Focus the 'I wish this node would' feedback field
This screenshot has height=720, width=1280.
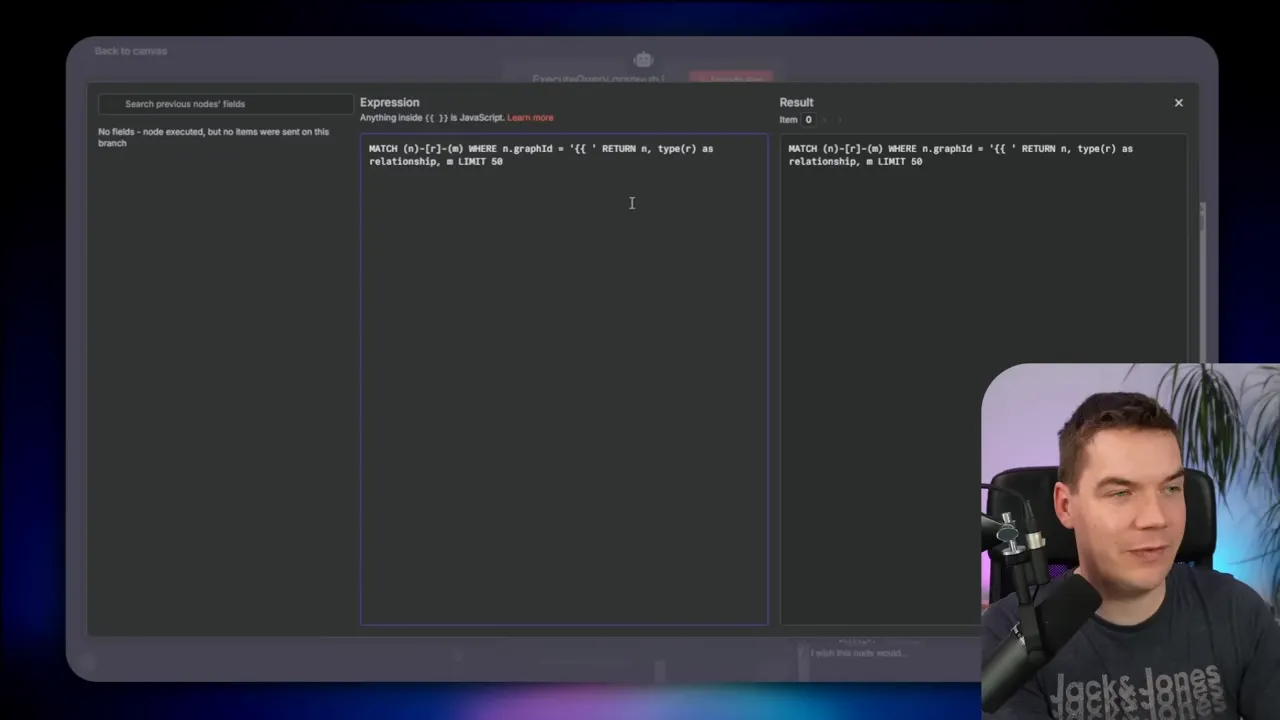(x=858, y=653)
